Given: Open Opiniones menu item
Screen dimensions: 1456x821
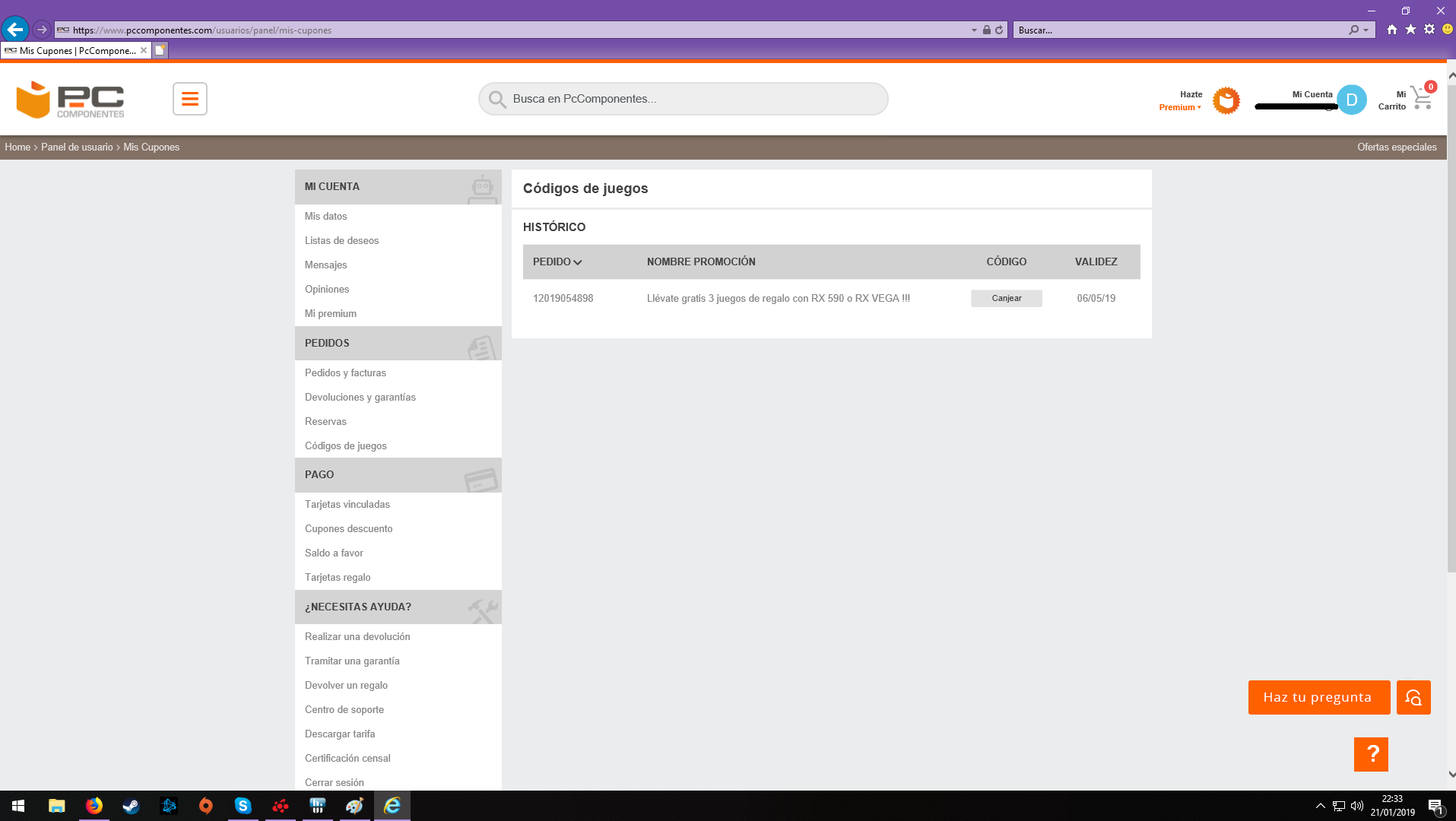Looking at the screenshot, I should pos(327,289).
